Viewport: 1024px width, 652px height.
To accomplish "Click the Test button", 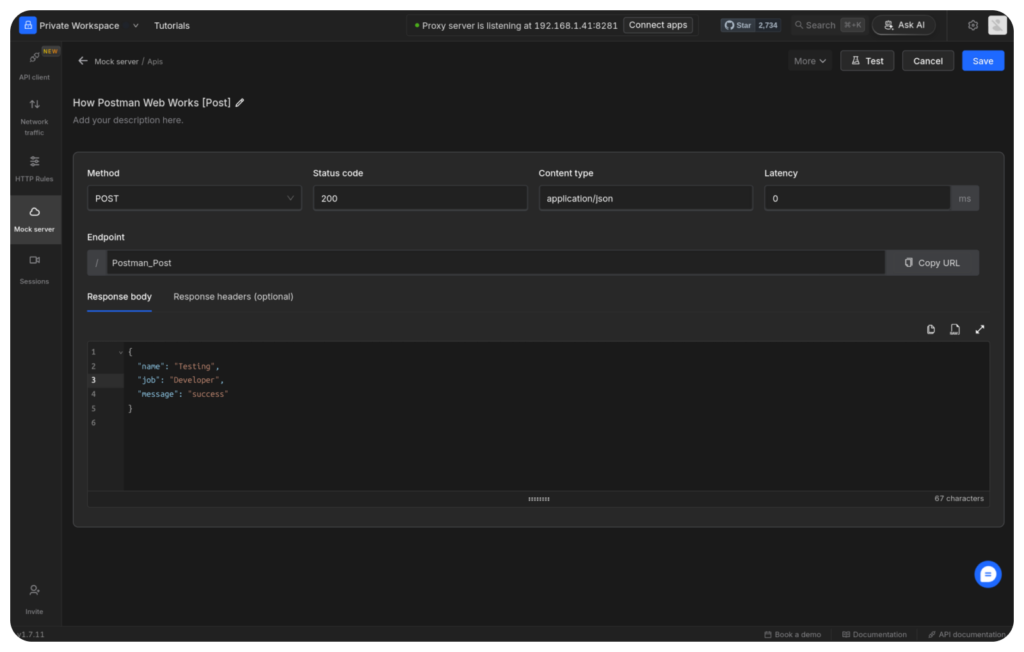I will (867, 61).
